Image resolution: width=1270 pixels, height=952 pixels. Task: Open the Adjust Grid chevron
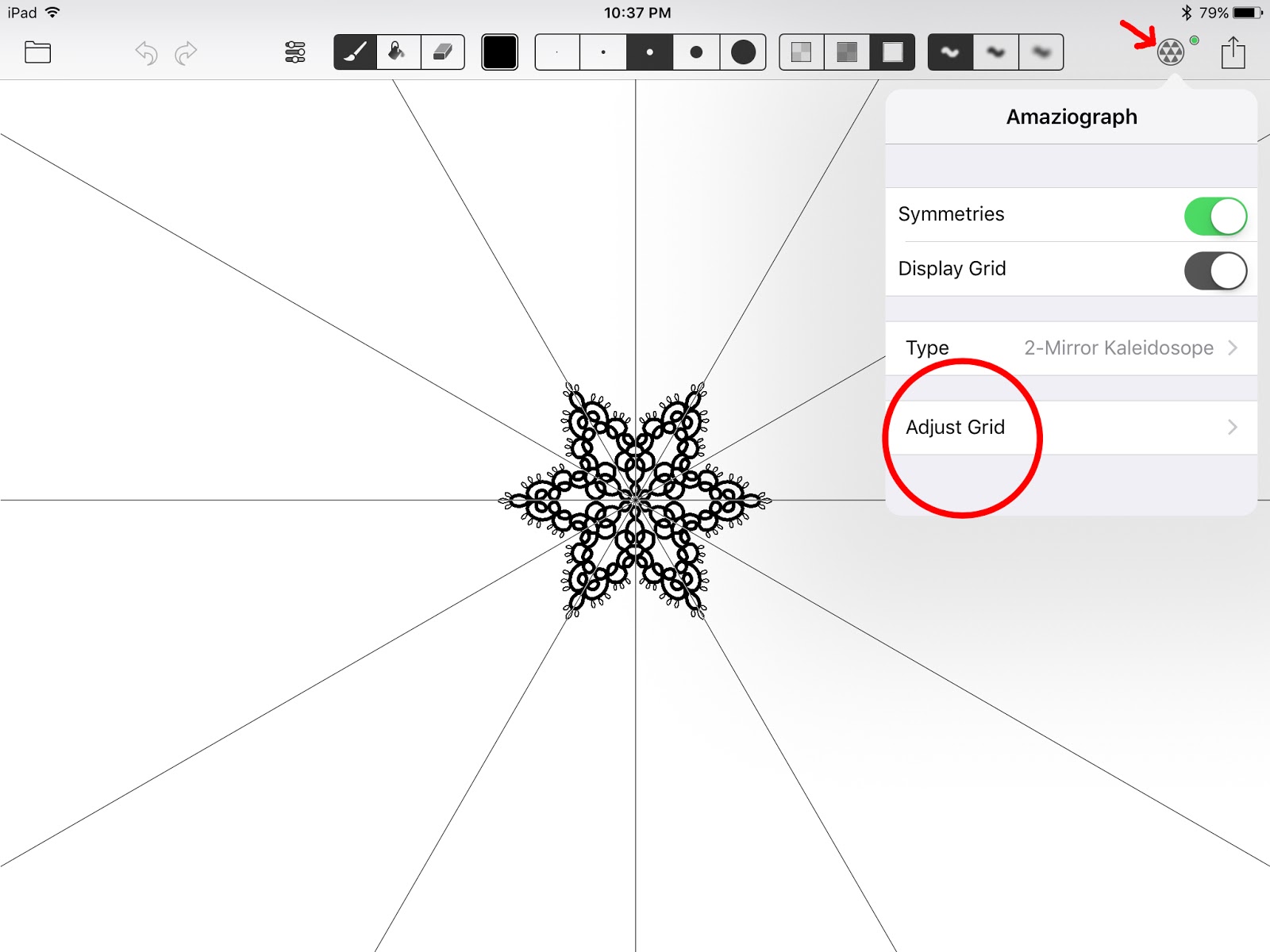pyautogui.click(x=1231, y=427)
